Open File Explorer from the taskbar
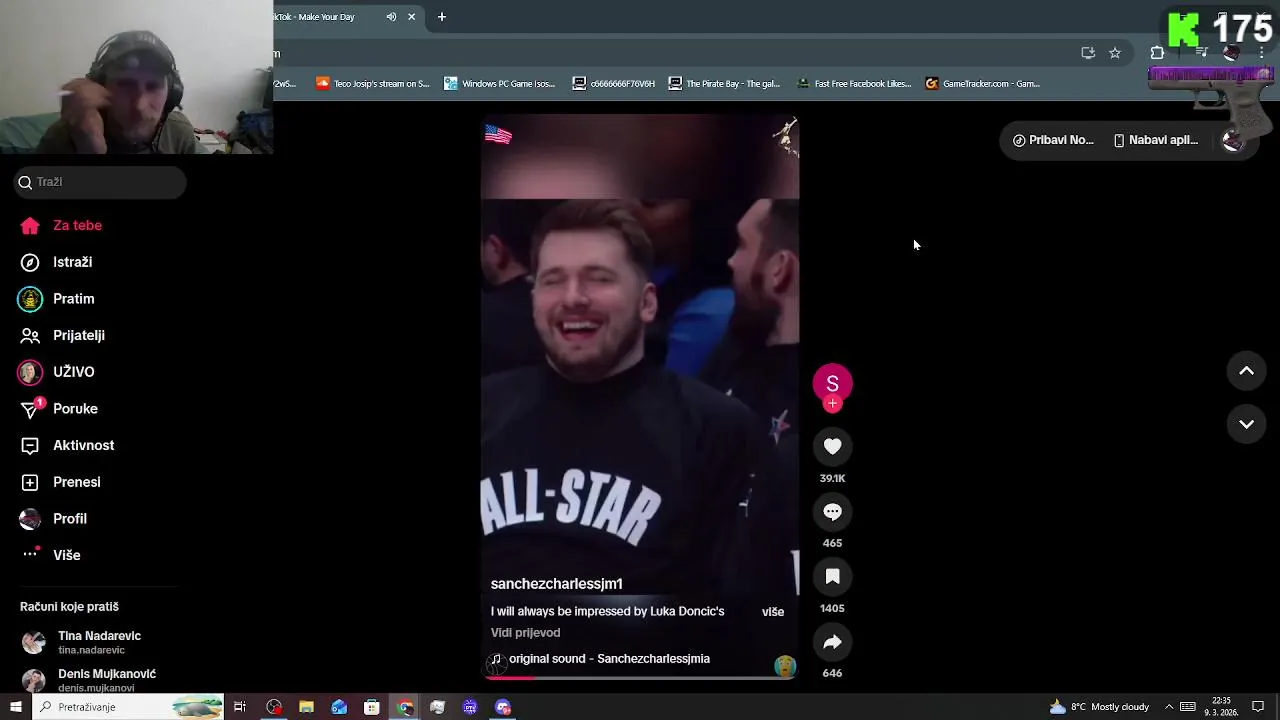The height and width of the screenshot is (720, 1280). pos(307,707)
